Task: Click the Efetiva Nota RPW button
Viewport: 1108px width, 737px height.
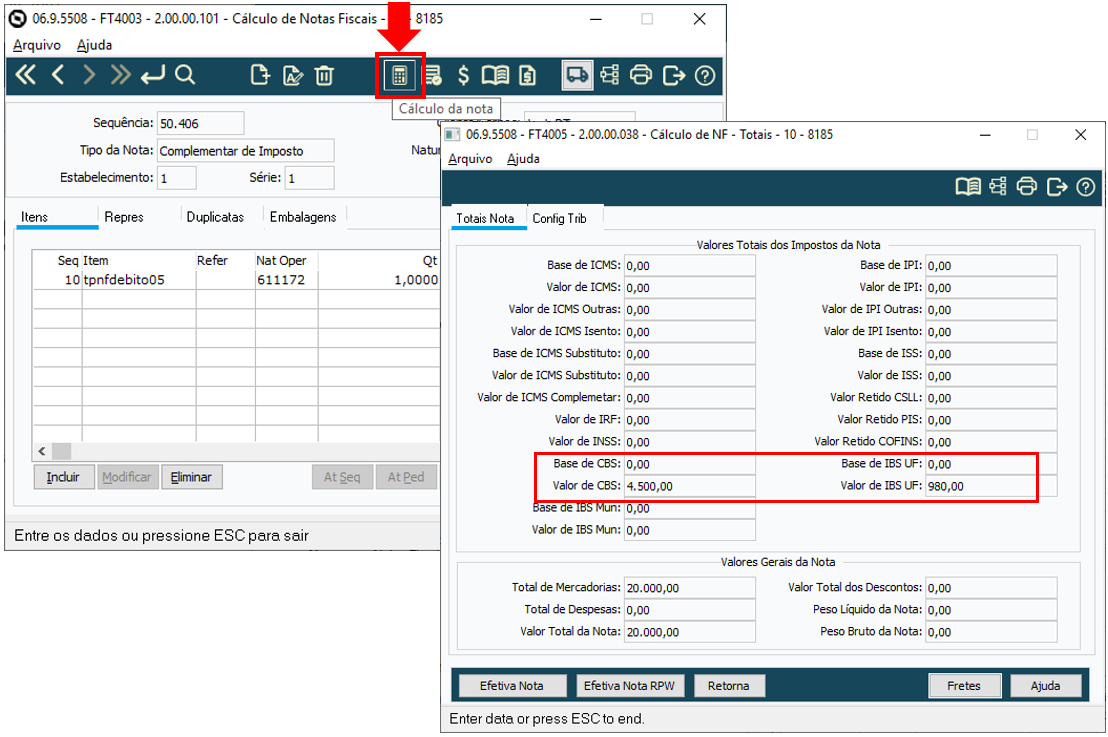Action: click(x=629, y=685)
